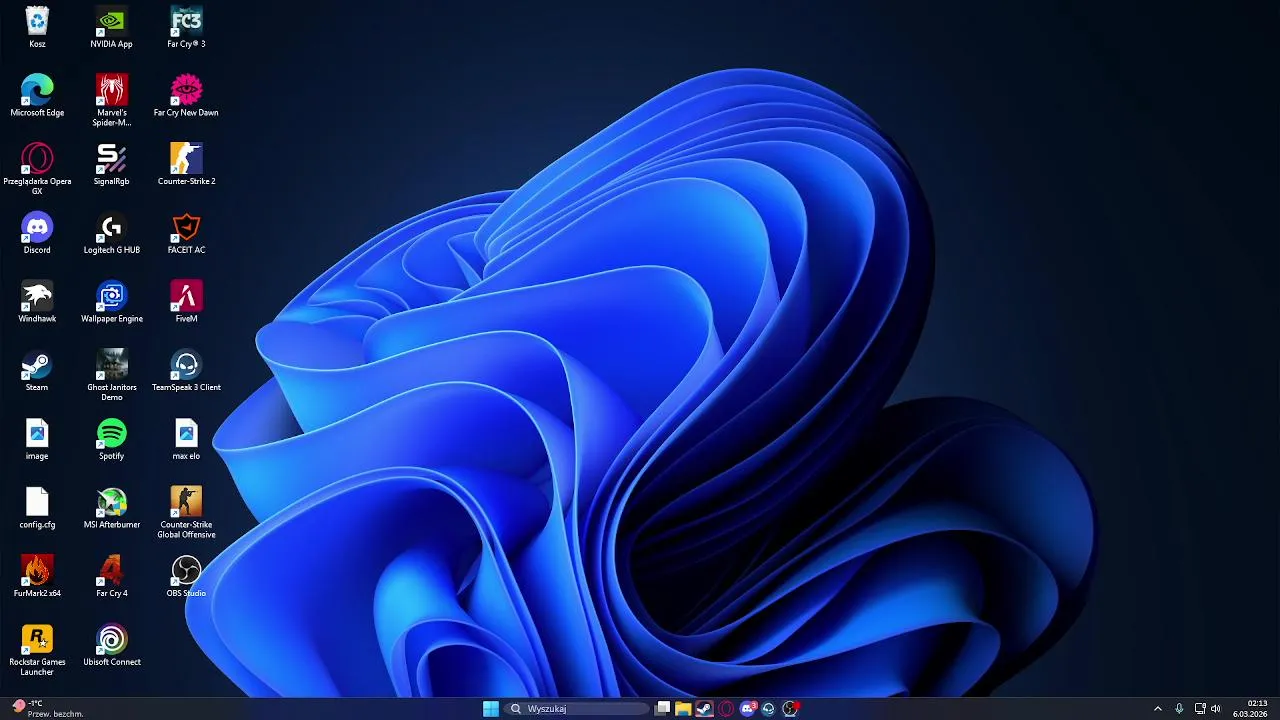1280x720 pixels.
Task: Click the Wyszukaj taskbar search box
Action: pyautogui.click(x=577, y=709)
